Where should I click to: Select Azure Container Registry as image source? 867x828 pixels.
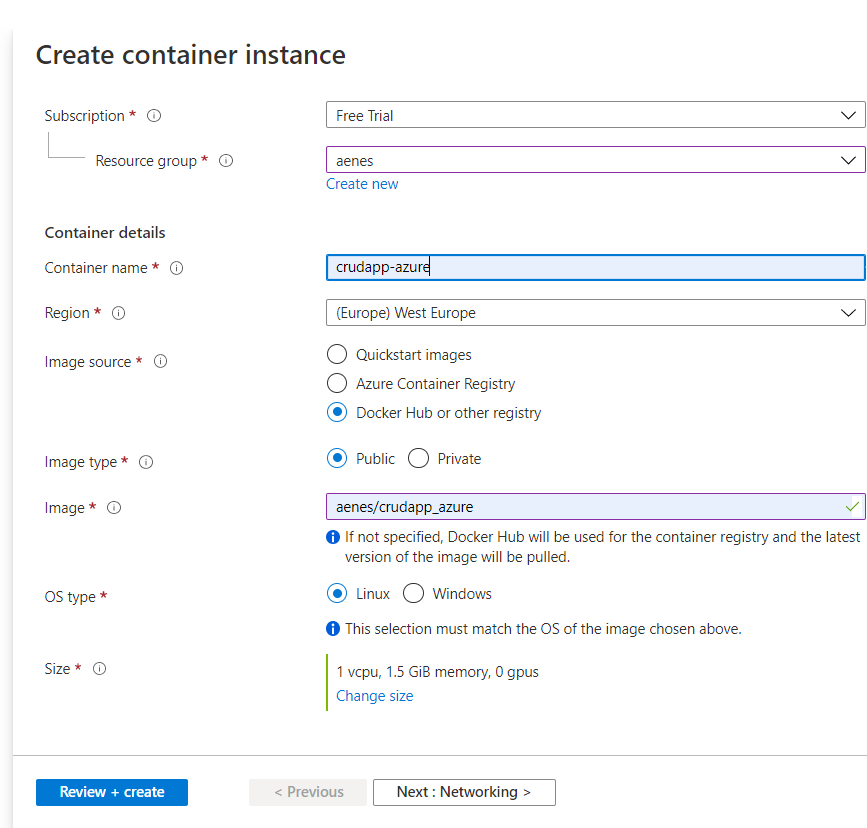[337, 383]
